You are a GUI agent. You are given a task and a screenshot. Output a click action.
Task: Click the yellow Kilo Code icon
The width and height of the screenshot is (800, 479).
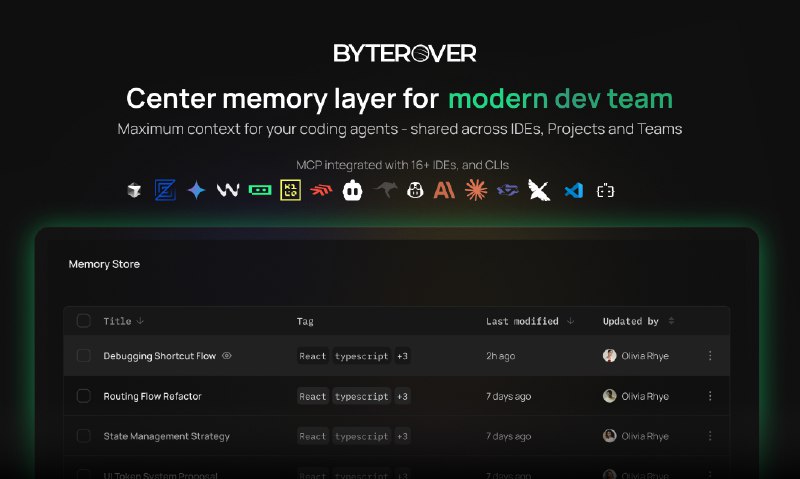[290, 190]
